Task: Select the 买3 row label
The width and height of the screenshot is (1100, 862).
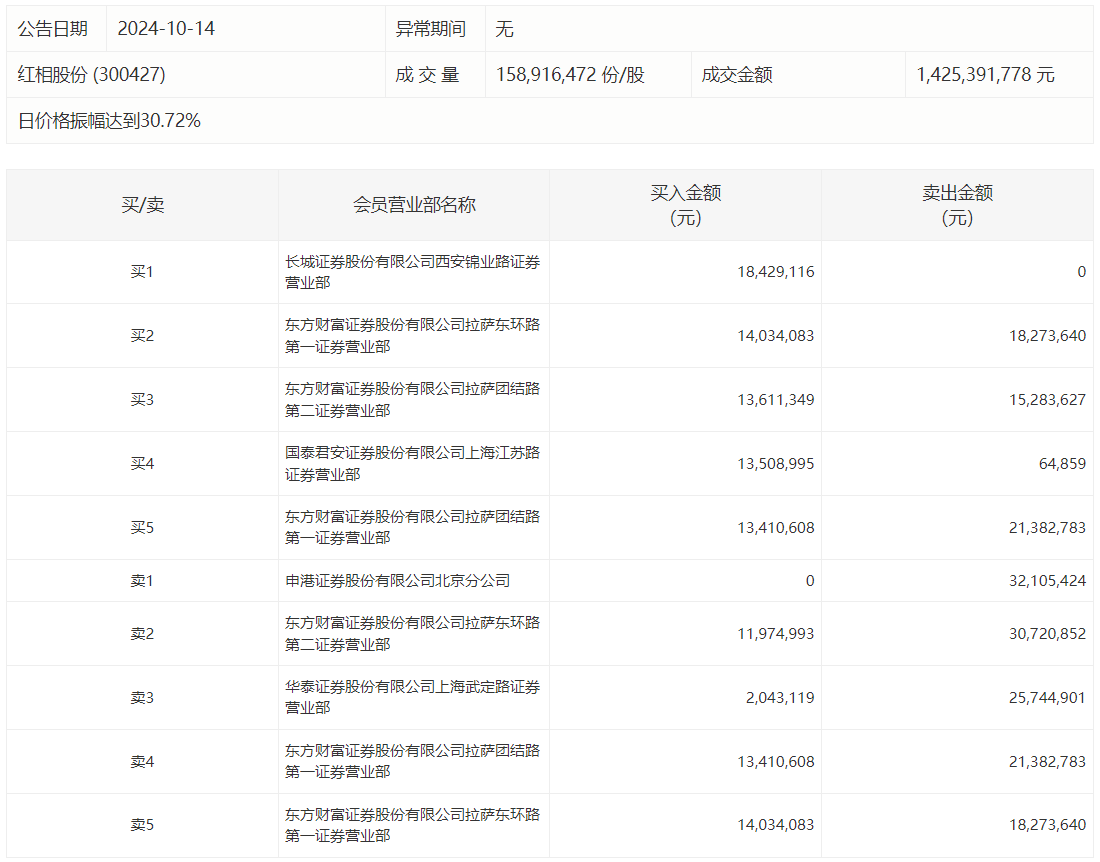Action: click(x=142, y=400)
